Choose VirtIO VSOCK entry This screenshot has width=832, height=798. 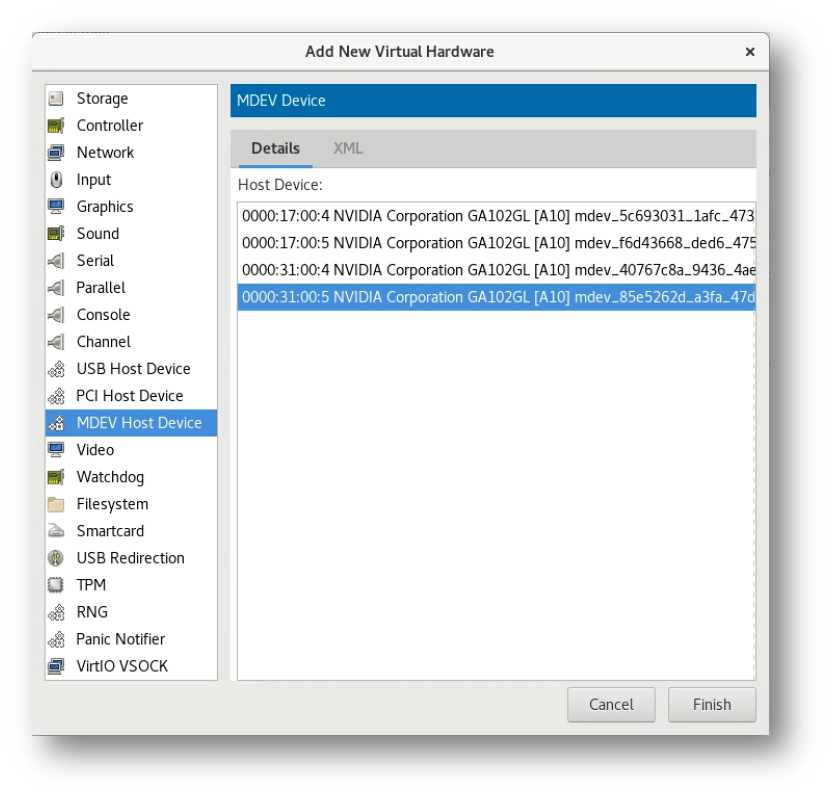point(131,666)
